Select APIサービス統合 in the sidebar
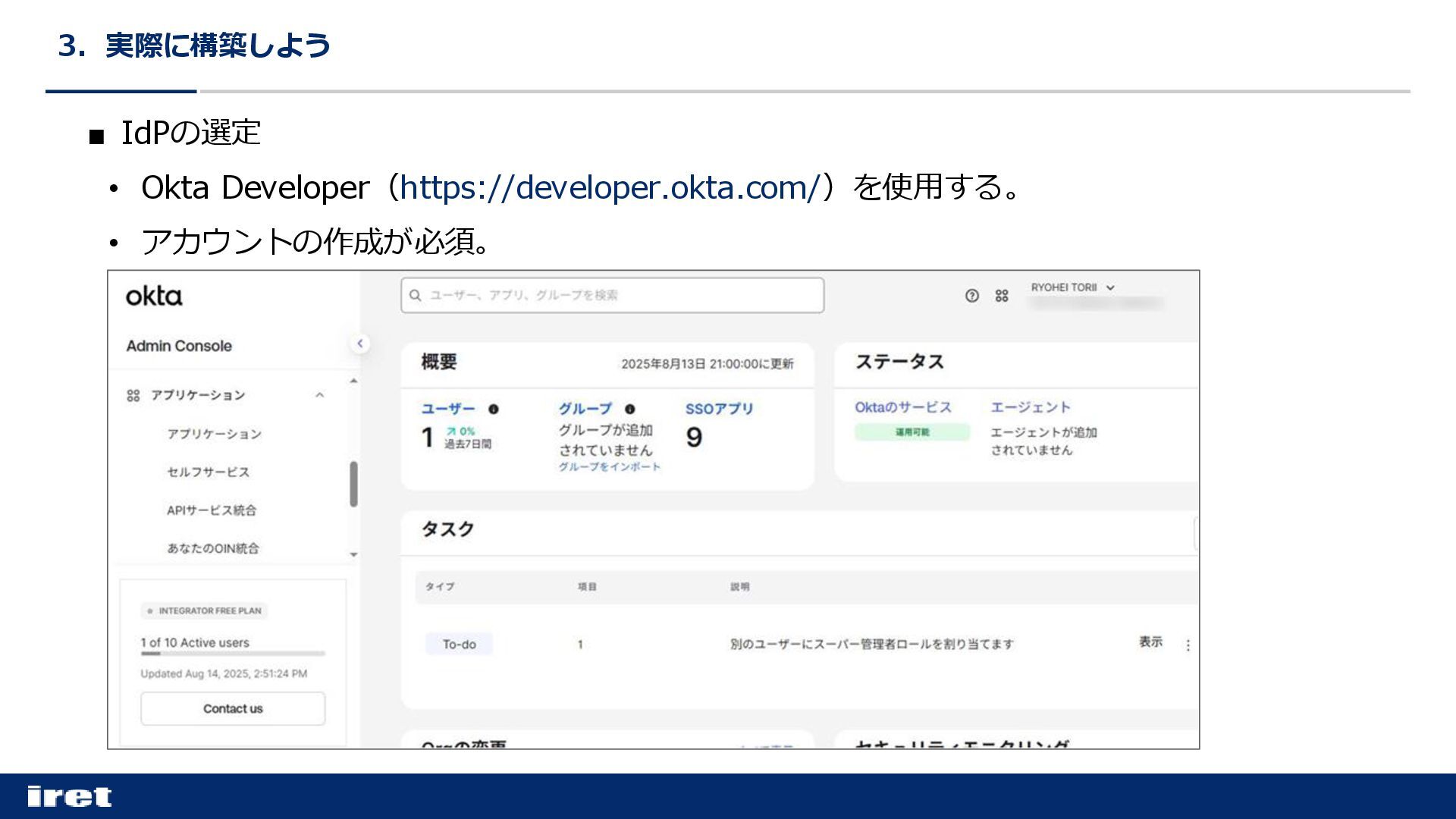The height and width of the screenshot is (819, 1456). point(212,510)
